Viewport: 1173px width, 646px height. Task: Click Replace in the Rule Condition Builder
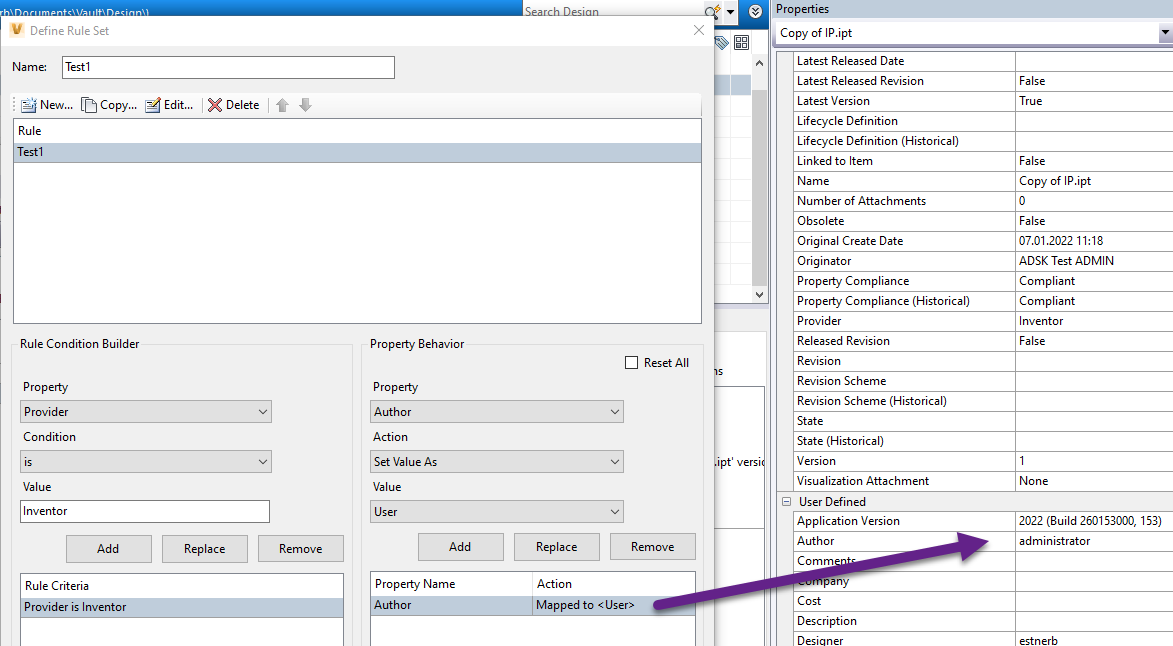click(204, 548)
